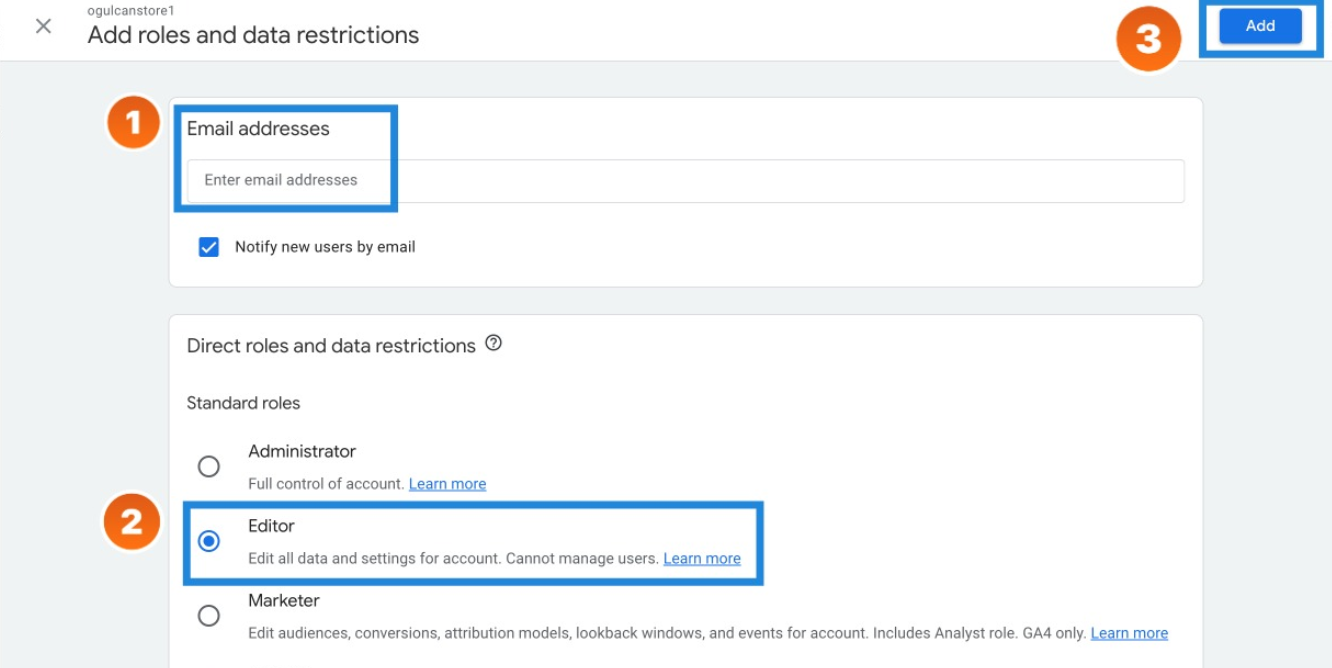Image resolution: width=1332 pixels, height=668 pixels.
Task: Select the Administrator radio button
Action: tap(209, 466)
